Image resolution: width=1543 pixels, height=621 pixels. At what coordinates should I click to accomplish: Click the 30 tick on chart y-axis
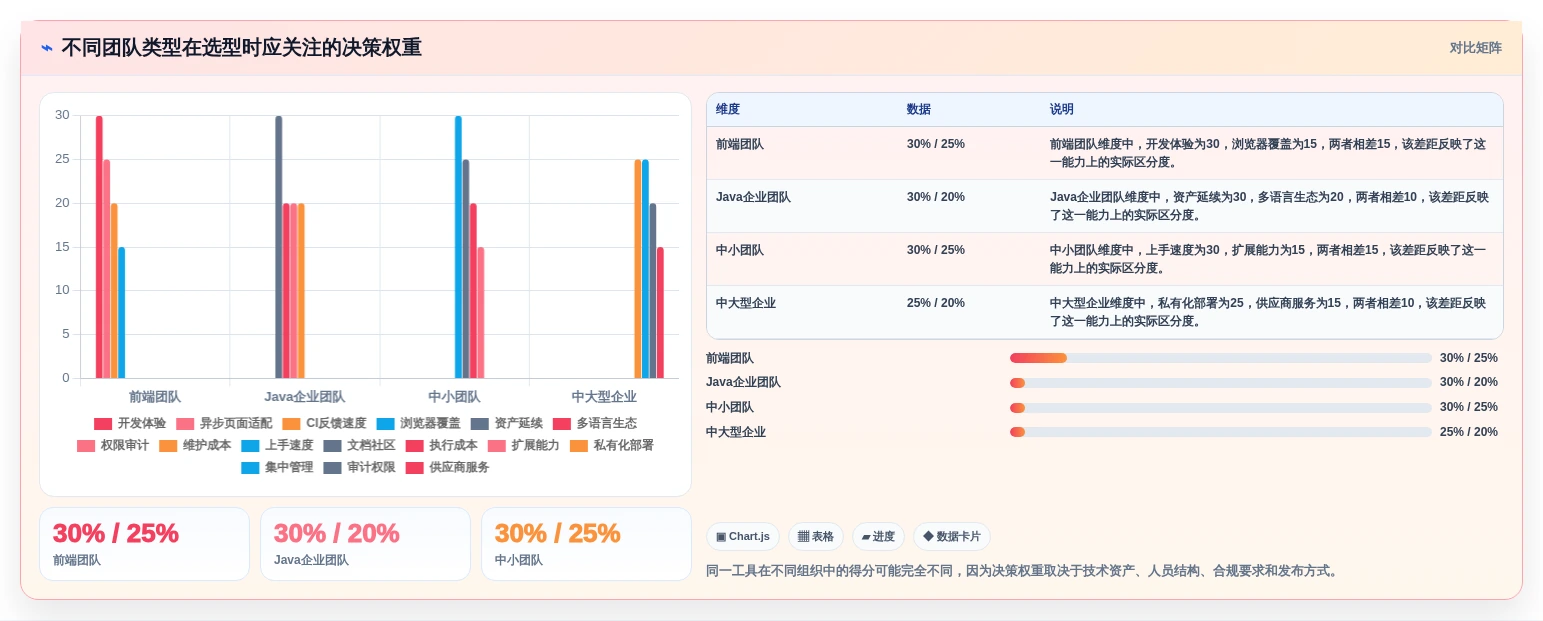click(62, 115)
